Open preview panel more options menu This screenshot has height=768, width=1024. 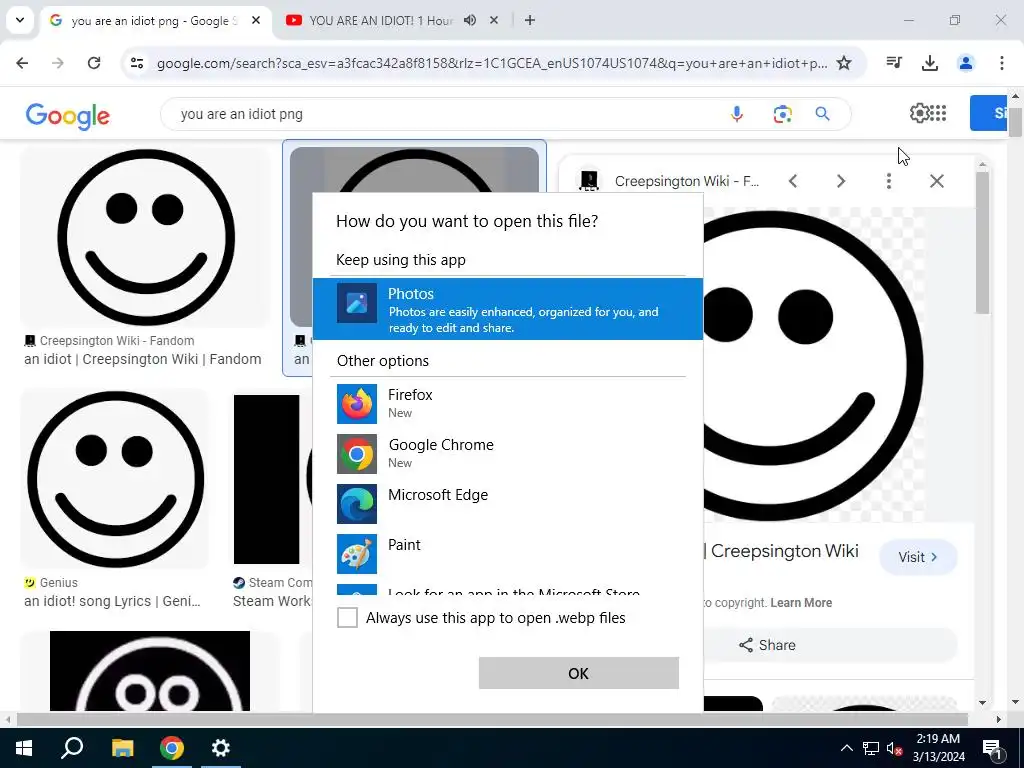tap(889, 181)
